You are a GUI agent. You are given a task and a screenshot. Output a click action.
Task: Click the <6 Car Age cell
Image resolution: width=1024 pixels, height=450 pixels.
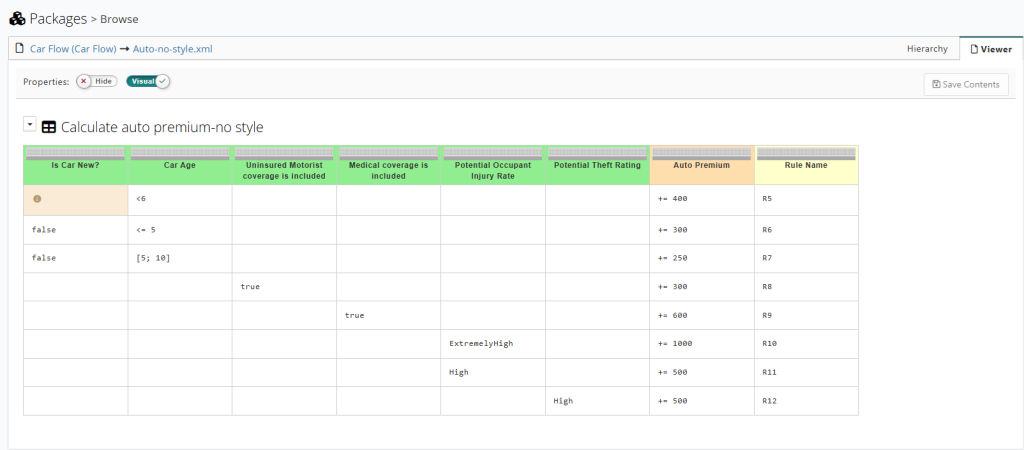tap(180, 200)
